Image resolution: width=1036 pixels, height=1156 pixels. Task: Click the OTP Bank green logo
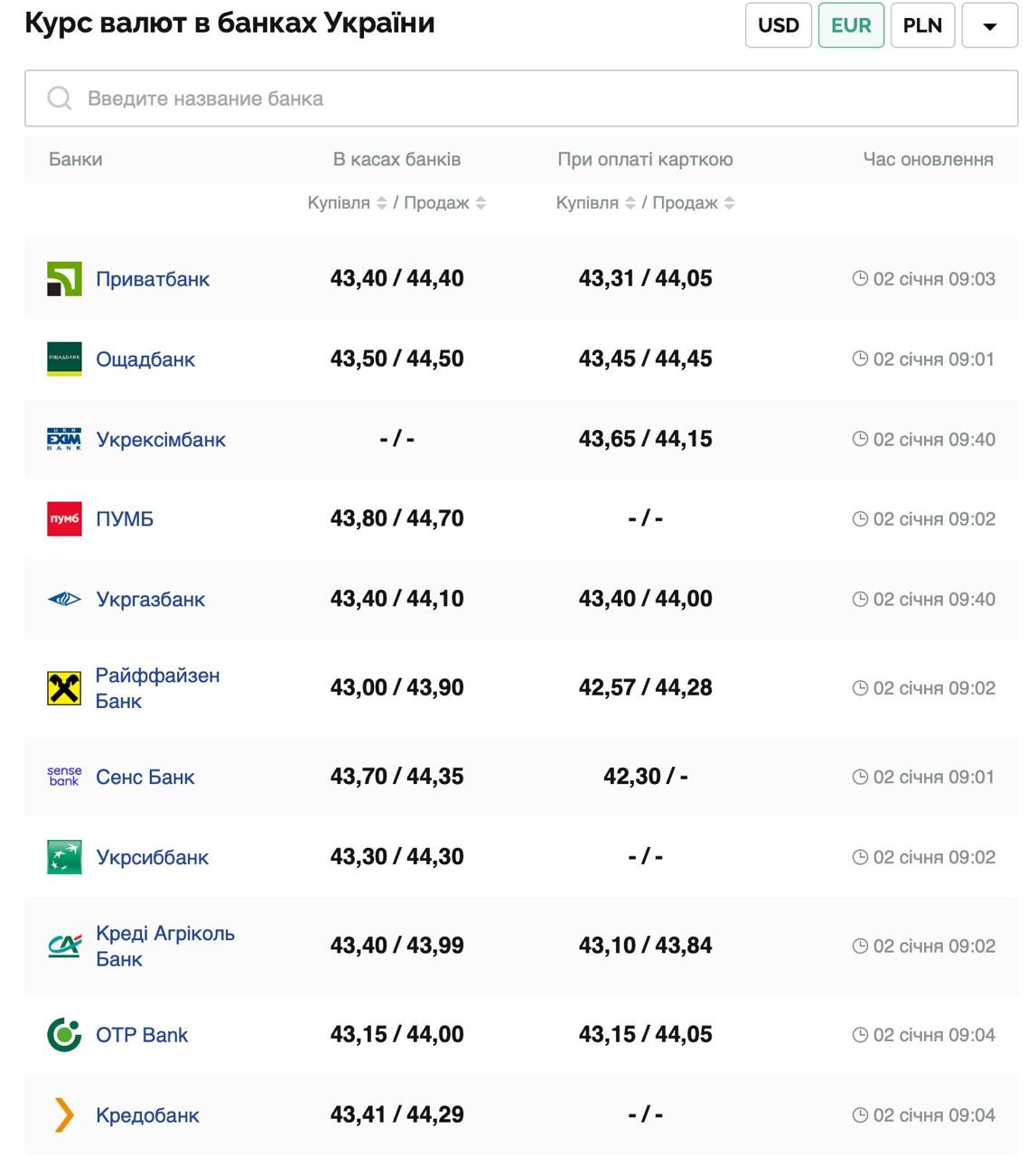point(64,1035)
